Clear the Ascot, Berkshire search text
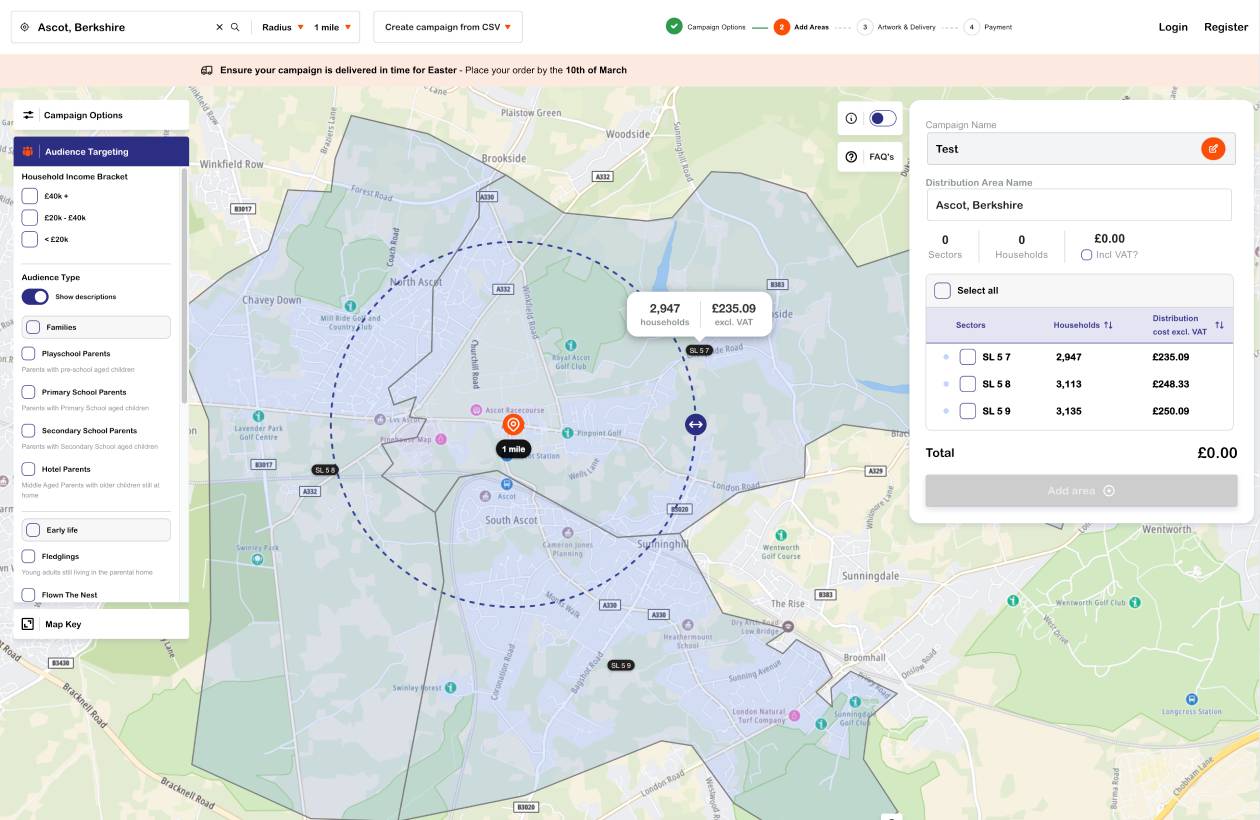This screenshot has height=820, width=1260. click(219, 27)
